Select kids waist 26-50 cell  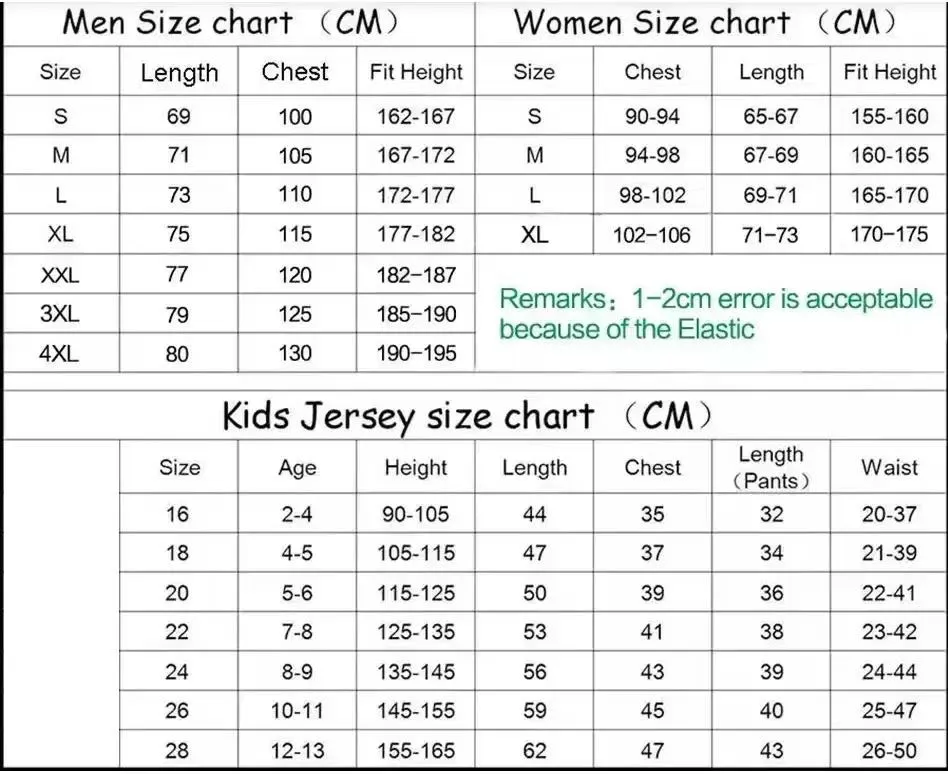pos(889,750)
